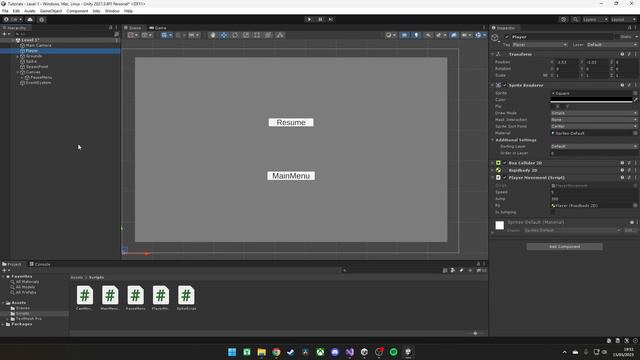Pick color with the eyedropper icon
The width and height of the screenshot is (640, 360).
(635, 100)
